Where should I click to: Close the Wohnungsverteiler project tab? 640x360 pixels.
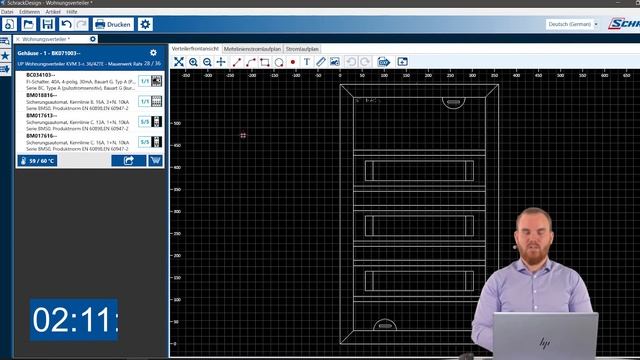pyautogui.click(x=18, y=39)
